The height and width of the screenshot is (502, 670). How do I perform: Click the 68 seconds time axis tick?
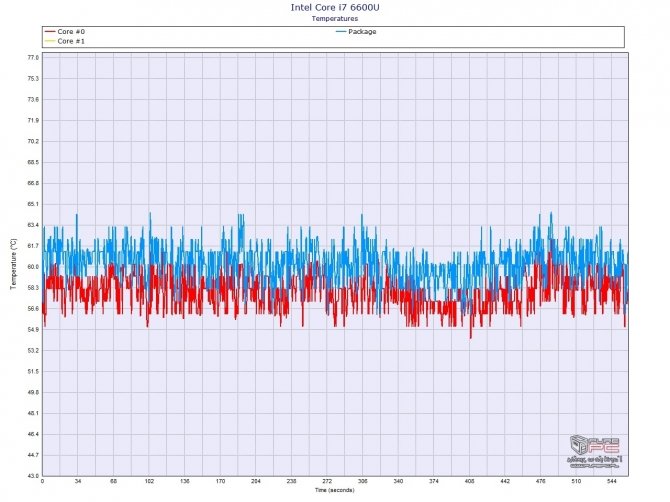point(113,481)
